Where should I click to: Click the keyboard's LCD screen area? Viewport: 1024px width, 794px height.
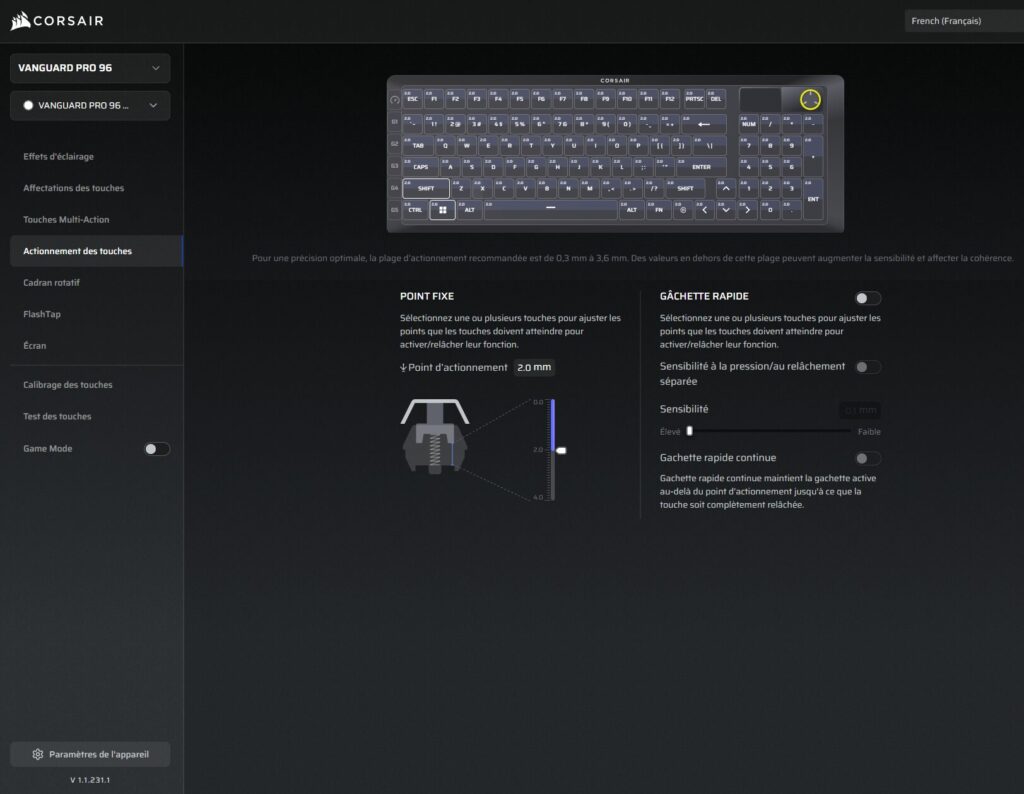click(760, 100)
